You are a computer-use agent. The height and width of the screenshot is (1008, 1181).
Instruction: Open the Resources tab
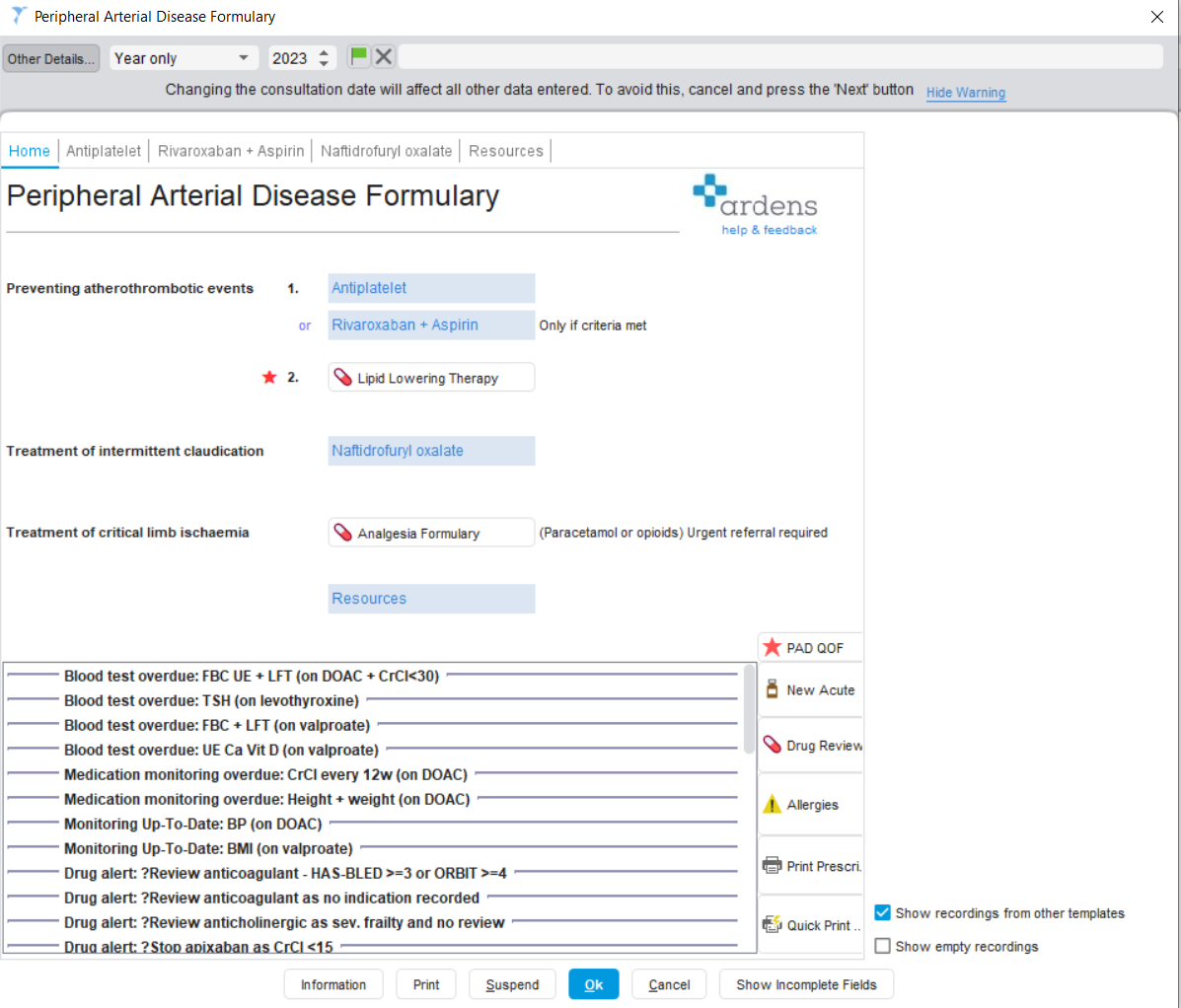tap(506, 151)
